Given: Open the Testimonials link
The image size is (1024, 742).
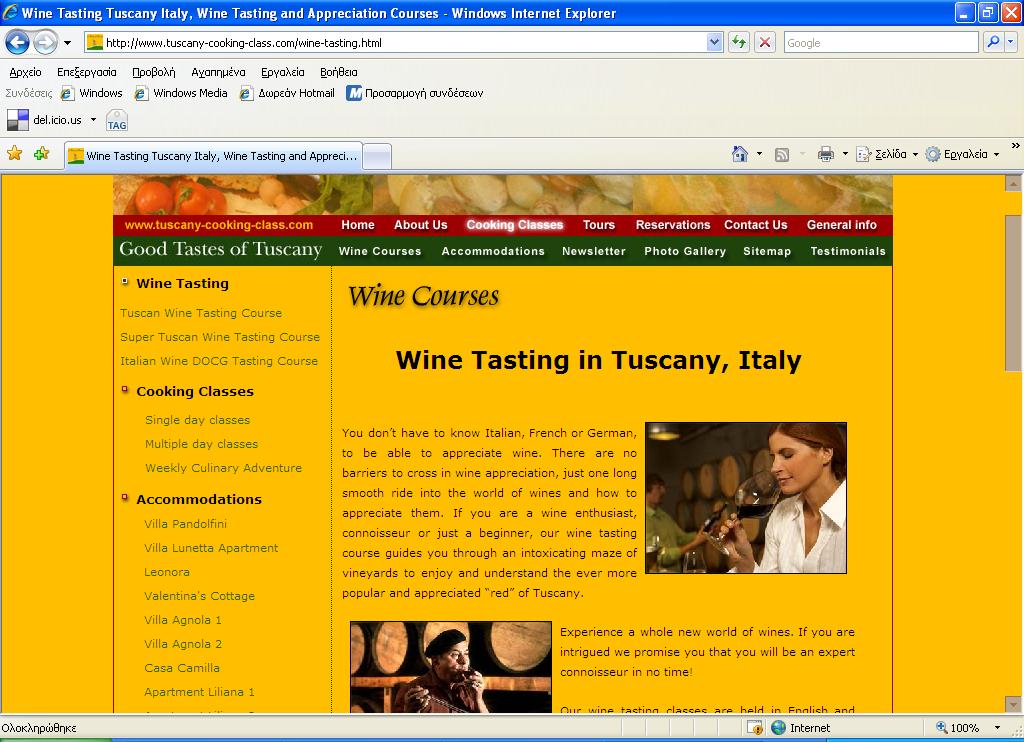Looking at the screenshot, I should (848, 251).
